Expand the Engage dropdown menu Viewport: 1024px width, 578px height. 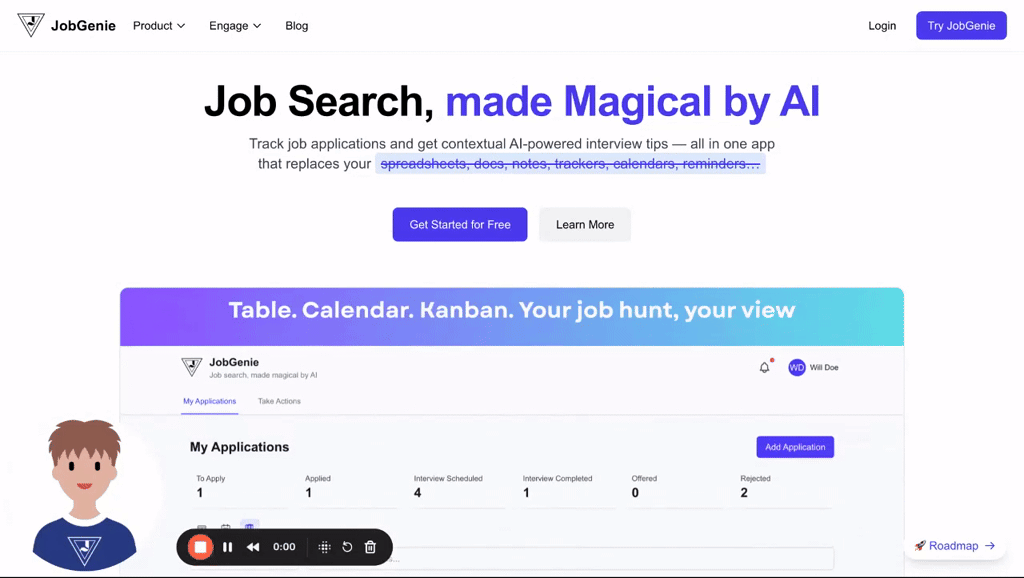pyautogui.click(x=235, y=25)
